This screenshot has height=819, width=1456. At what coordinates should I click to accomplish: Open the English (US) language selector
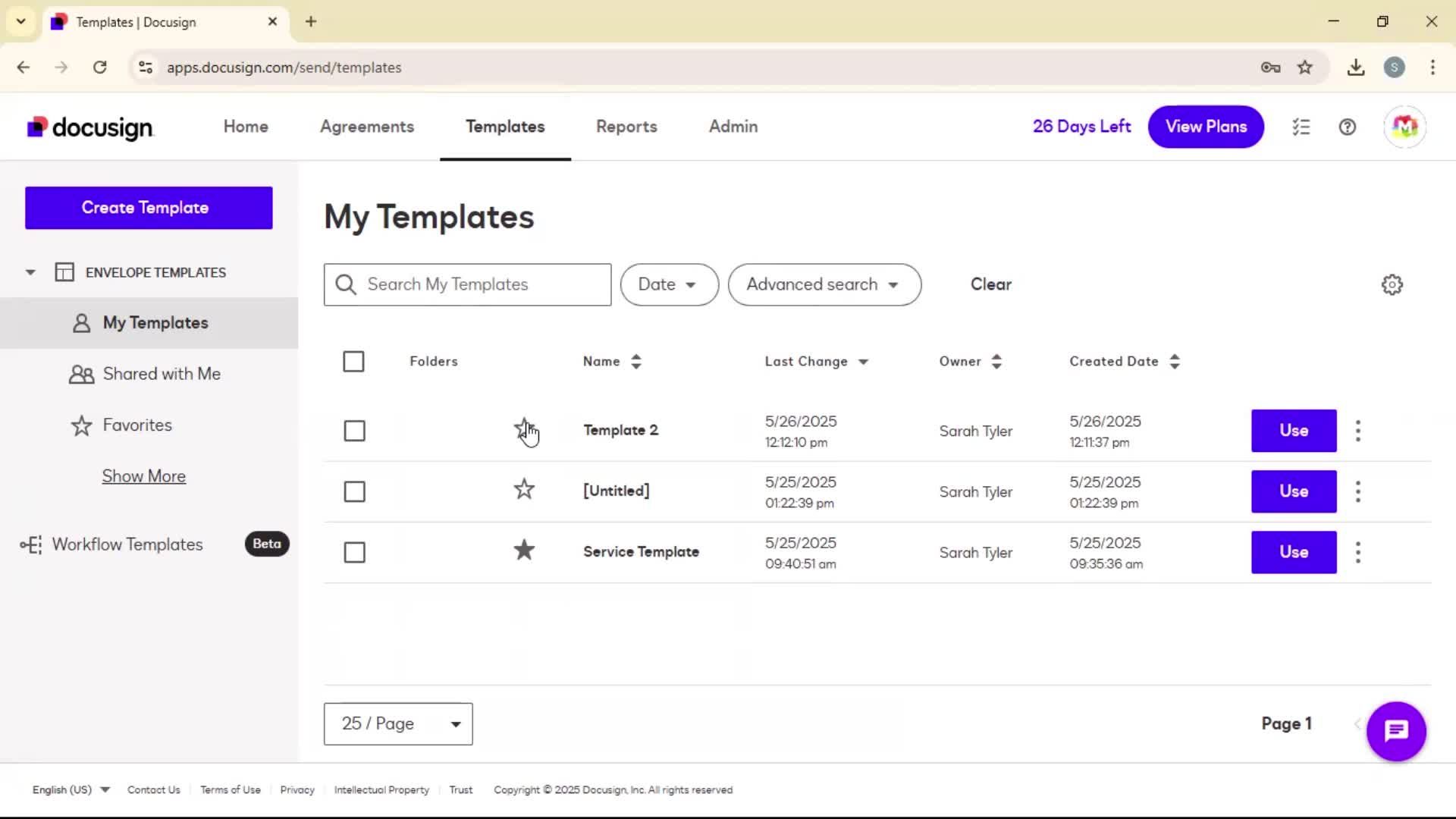tap(71, 790)
